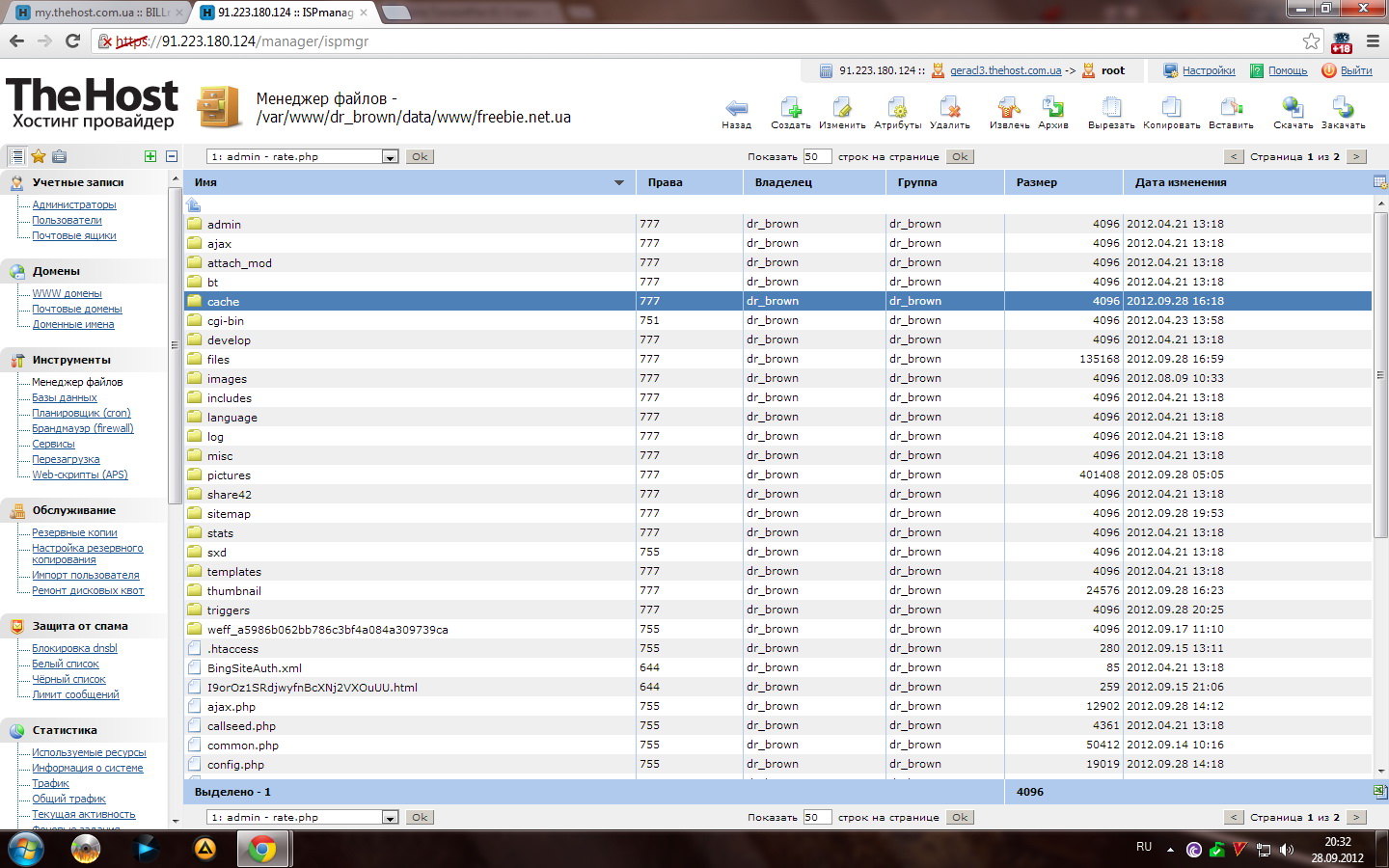Select the BILLmanager browser tab

point(96,13)
